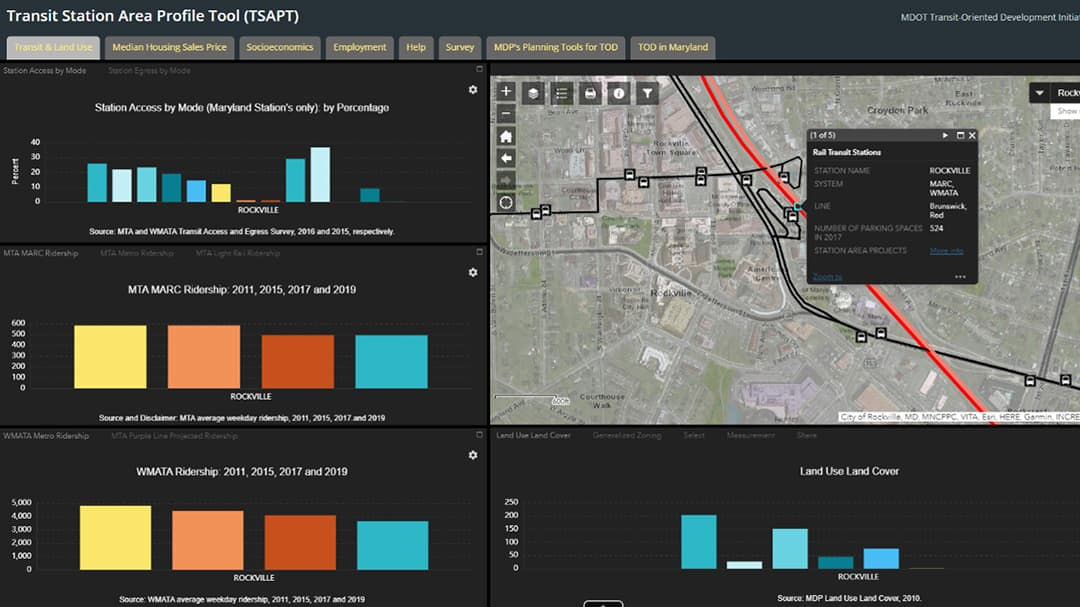Open the map legend icon
The width and height of the screenshot is (1080, 607).
click(561, 92)
